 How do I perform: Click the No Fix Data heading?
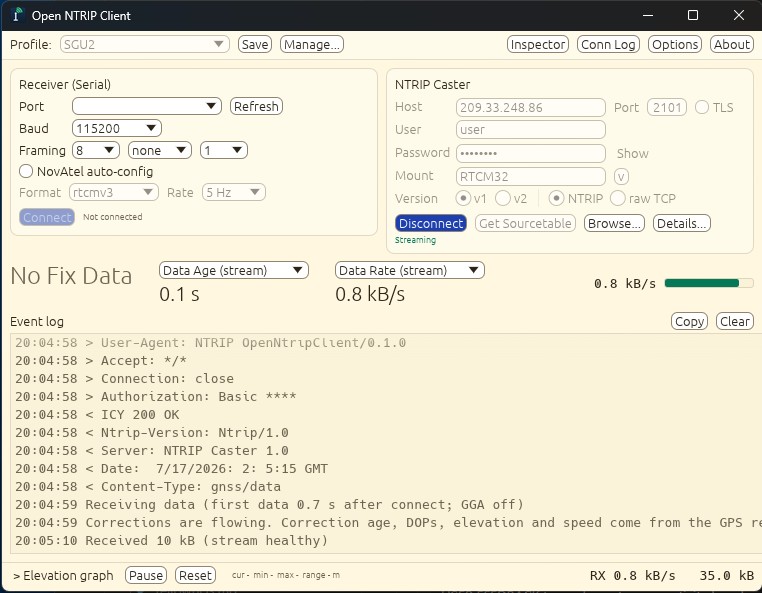tap(71, 276)
